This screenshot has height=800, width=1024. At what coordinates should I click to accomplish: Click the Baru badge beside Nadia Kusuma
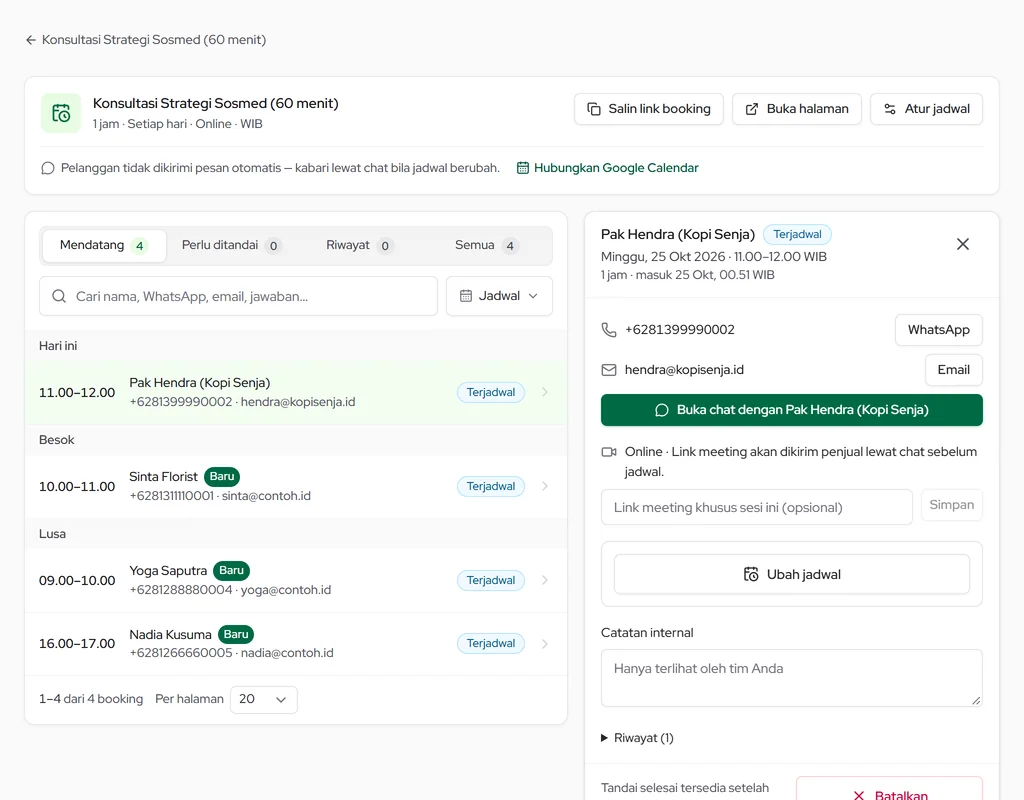(236, 634)
